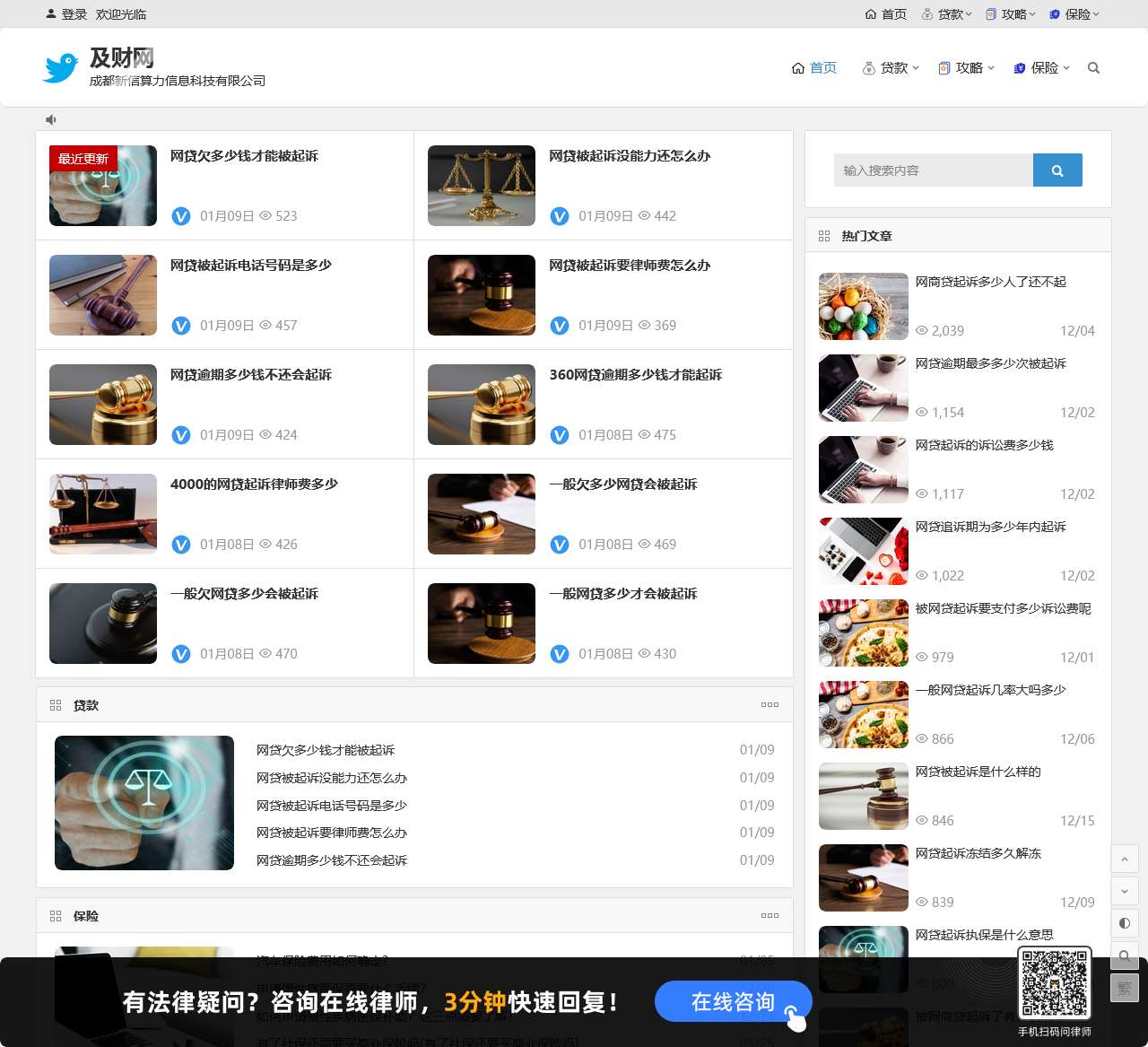The width and height of the screenshot is (1148, 1047).
Task: Click the blue bird site logo
Action: [61, 68]
